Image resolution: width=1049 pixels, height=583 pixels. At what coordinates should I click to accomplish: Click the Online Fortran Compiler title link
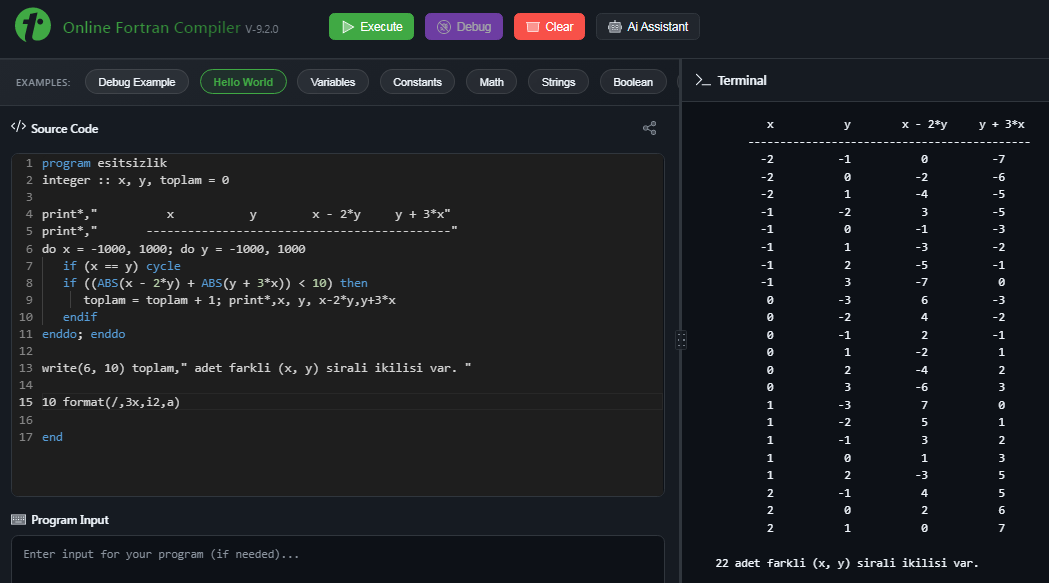151,27
